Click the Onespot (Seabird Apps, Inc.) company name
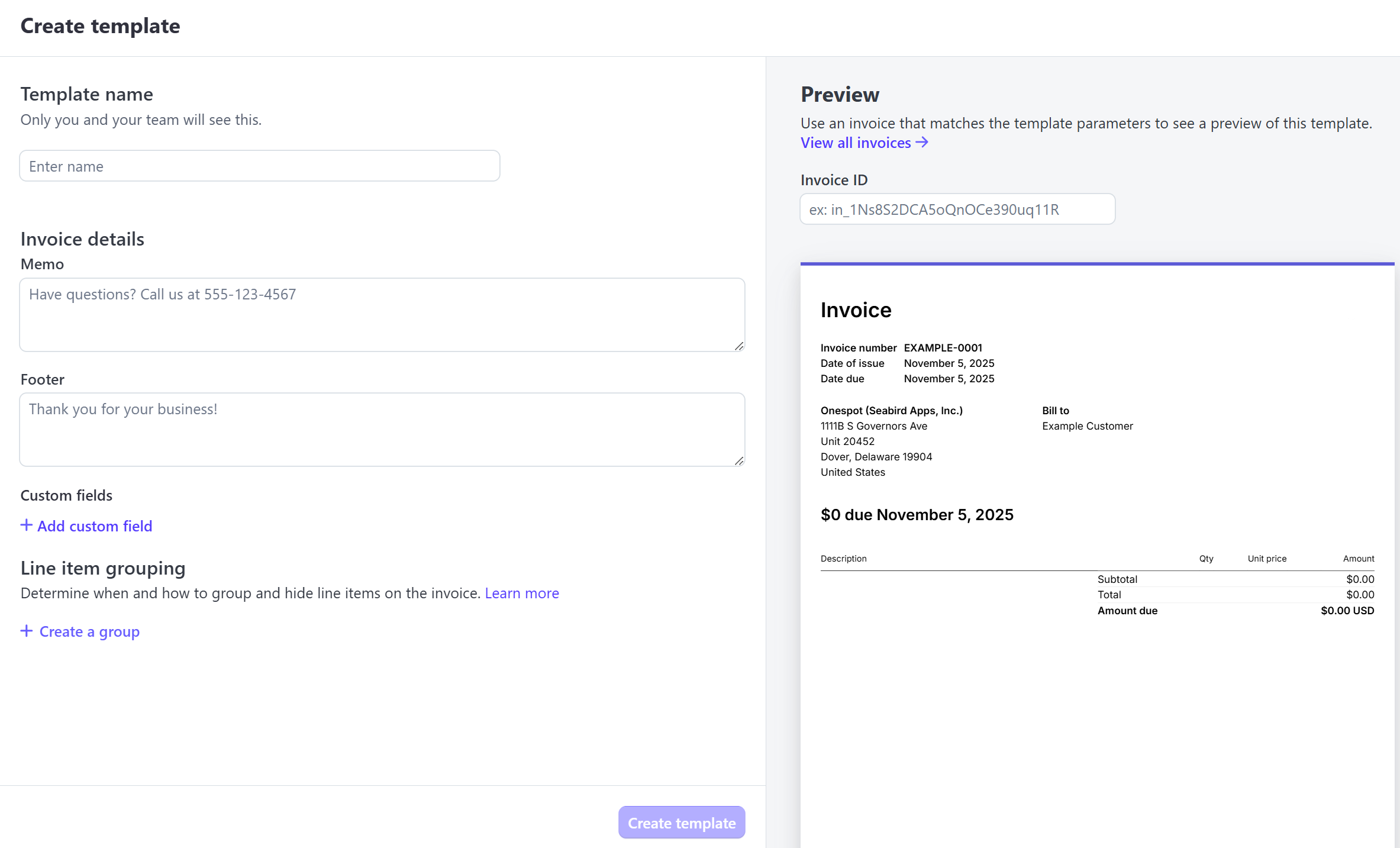Screen dimensions: 1400x848 pos(891,411)
